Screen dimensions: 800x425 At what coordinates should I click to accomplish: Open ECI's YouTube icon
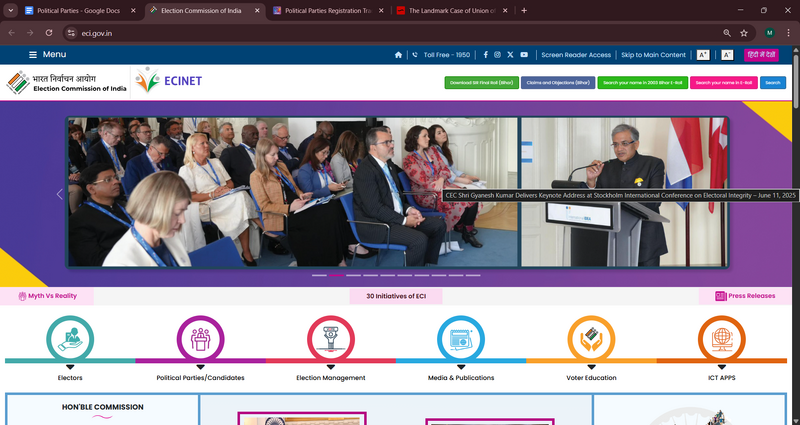[x=524, y=55]
